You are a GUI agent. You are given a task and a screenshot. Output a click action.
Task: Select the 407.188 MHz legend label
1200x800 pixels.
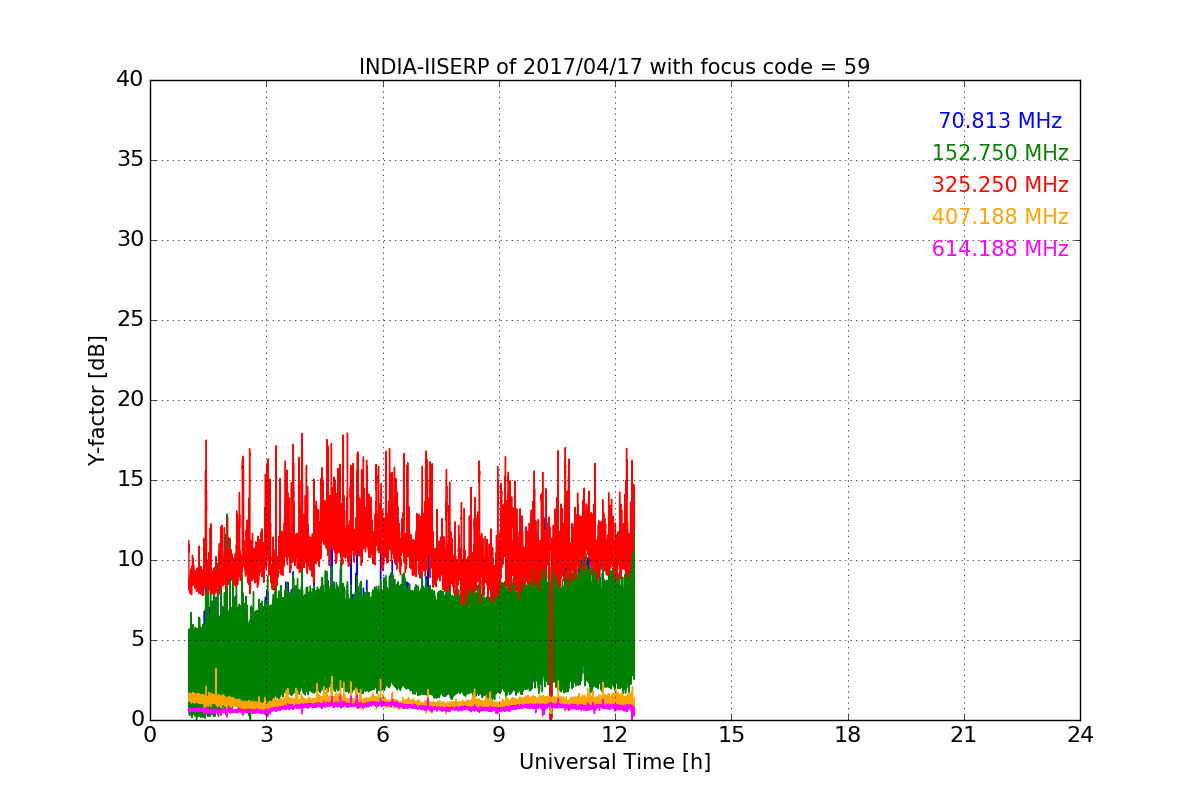pyautogui.click(x=1000, y=217)
